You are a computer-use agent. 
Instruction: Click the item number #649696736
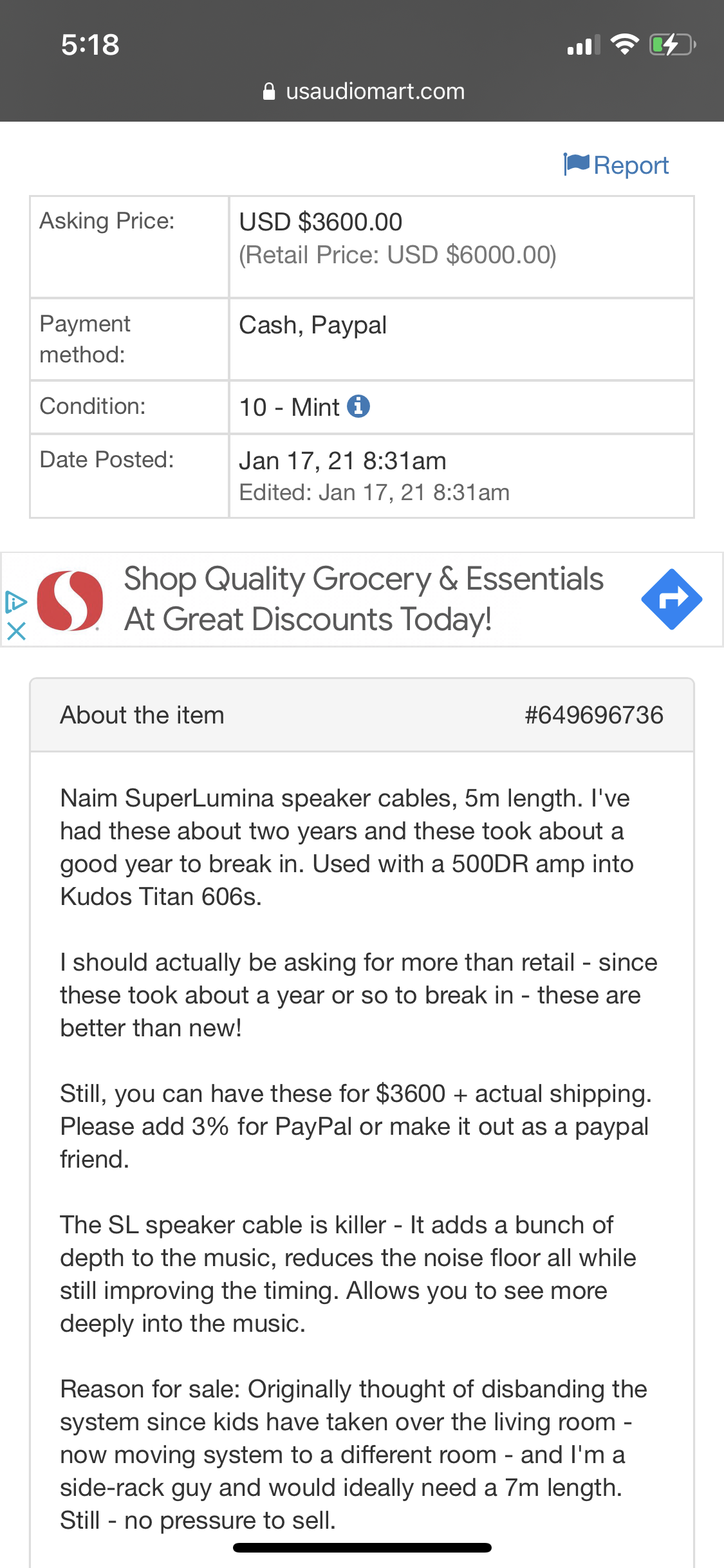(x=593, y=715)
